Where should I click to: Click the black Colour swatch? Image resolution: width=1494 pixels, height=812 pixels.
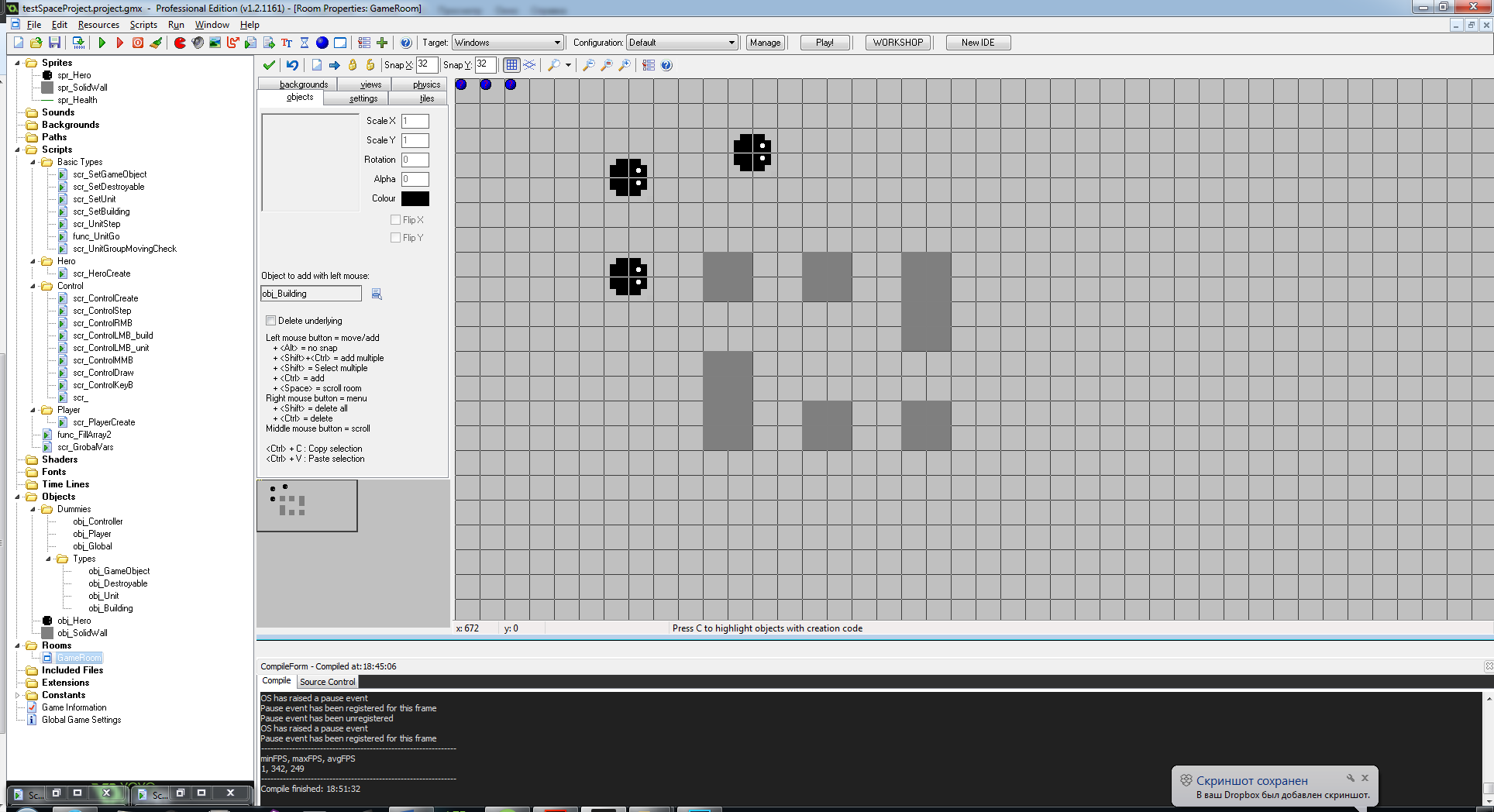[415, 198]
